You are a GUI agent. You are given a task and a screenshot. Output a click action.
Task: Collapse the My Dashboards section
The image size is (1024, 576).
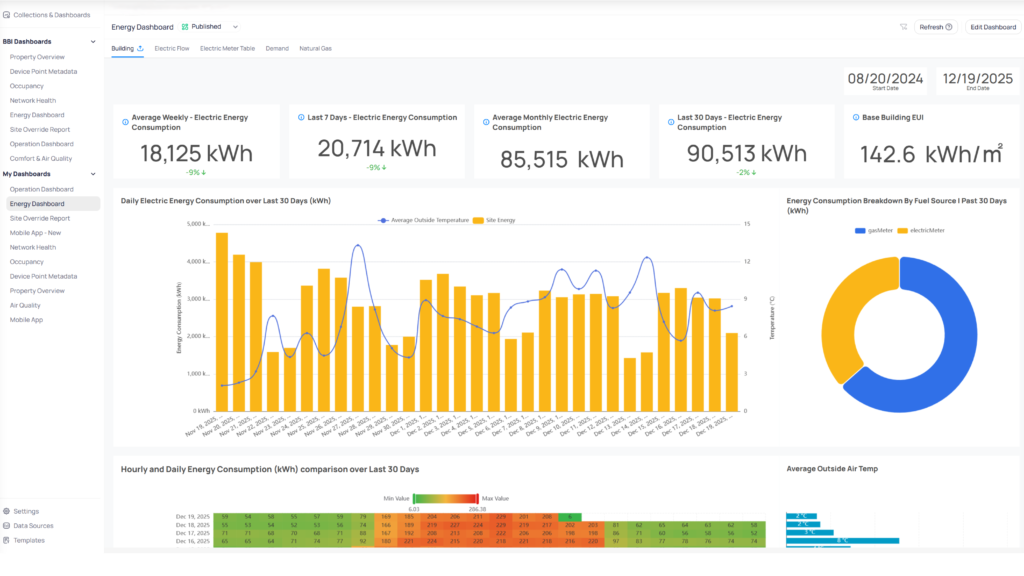coord(93,174)
